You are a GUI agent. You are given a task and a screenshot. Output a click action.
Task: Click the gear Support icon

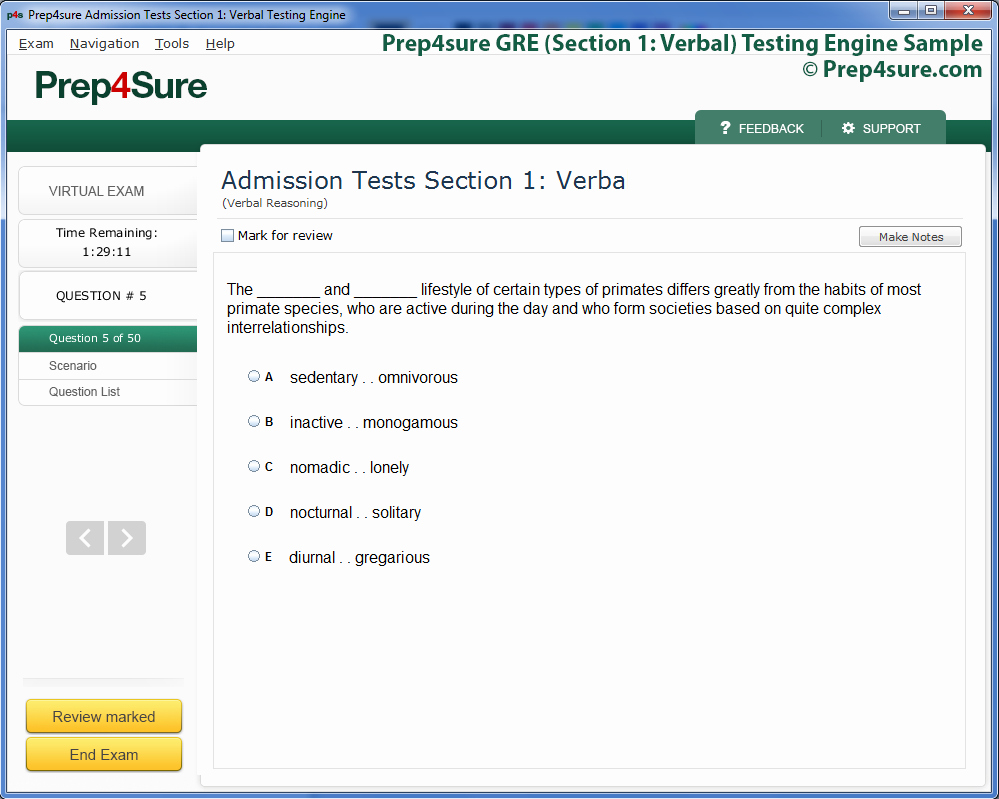pyautogui.click(x=848, y=128)
